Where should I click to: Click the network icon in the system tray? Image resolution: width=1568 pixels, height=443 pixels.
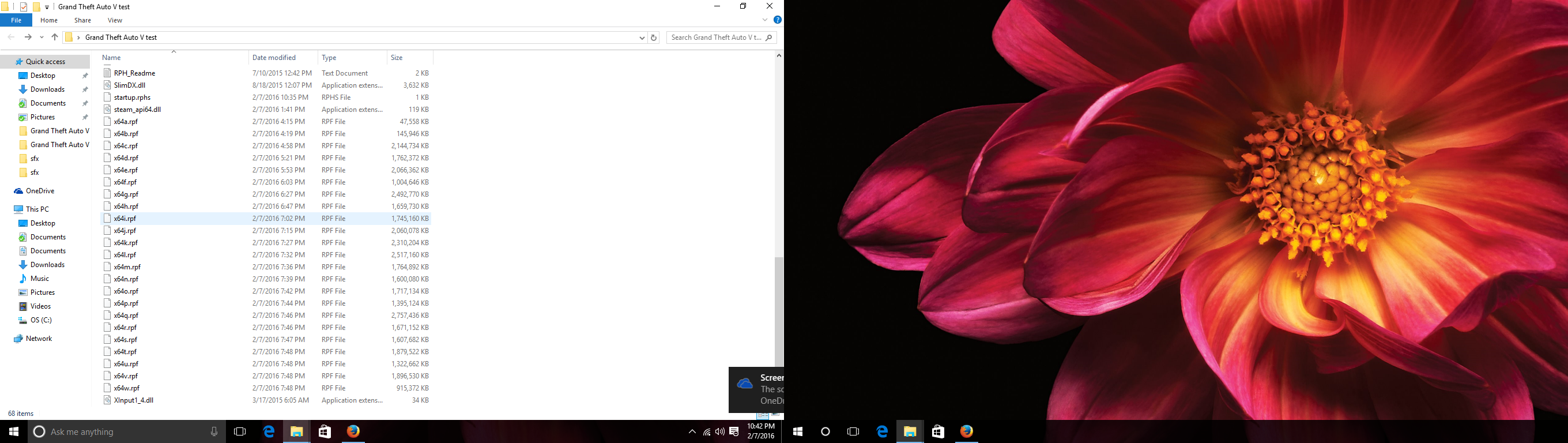click(707, 432)
